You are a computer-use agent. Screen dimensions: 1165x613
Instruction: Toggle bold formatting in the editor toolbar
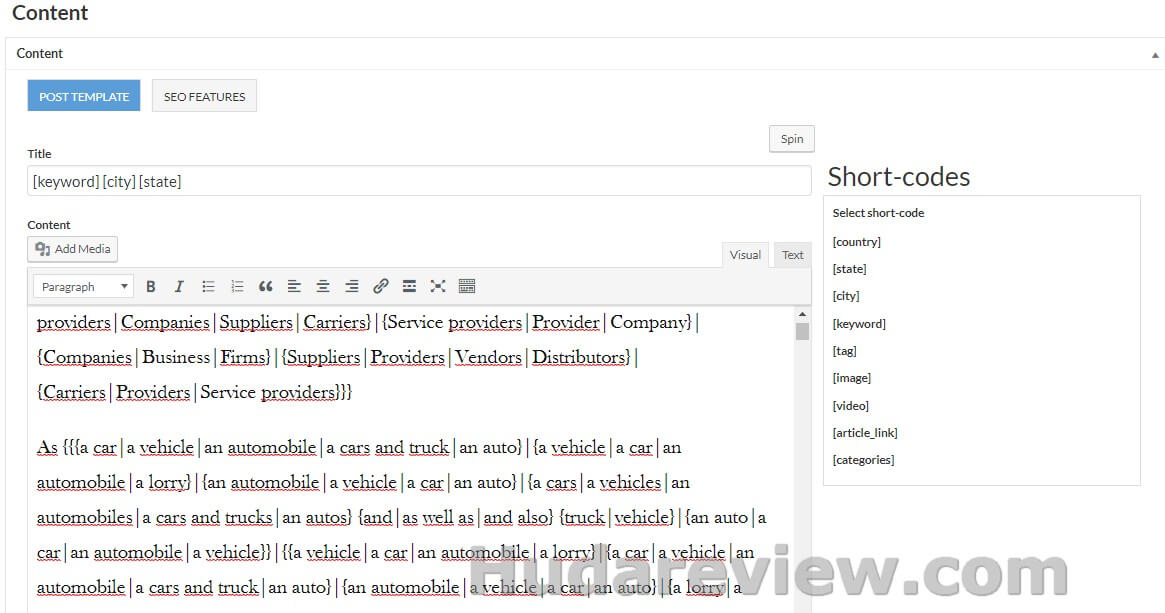point(151,286)
